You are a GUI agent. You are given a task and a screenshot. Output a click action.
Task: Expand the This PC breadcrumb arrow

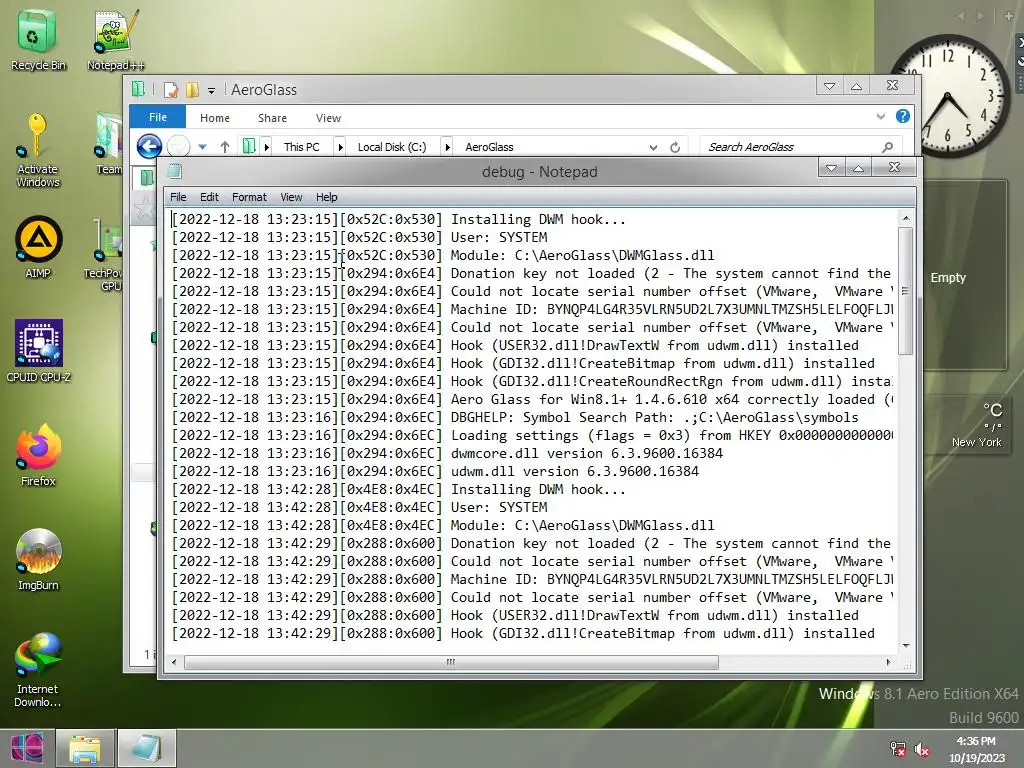pyautogui.click(x=340, y=147)
